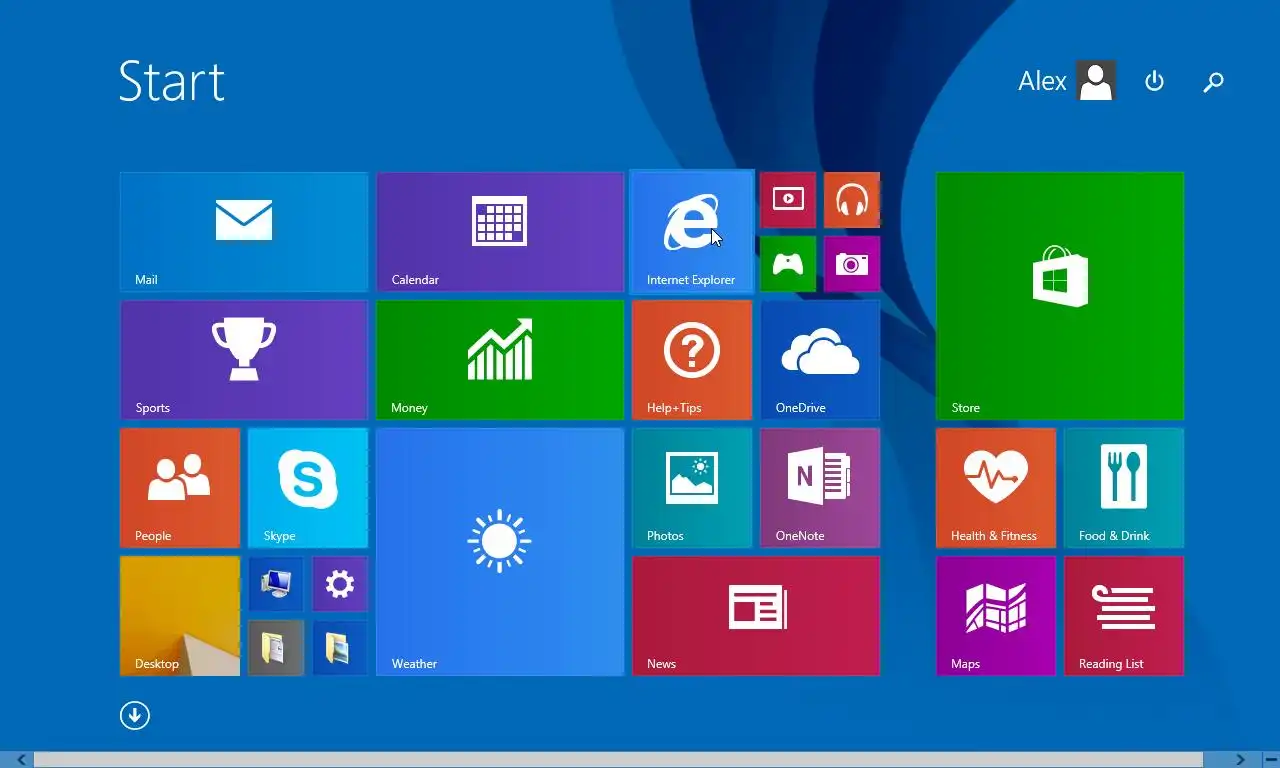Open the Calendar tile
The width and height of the screenshot is (1280, 768).
500,232
